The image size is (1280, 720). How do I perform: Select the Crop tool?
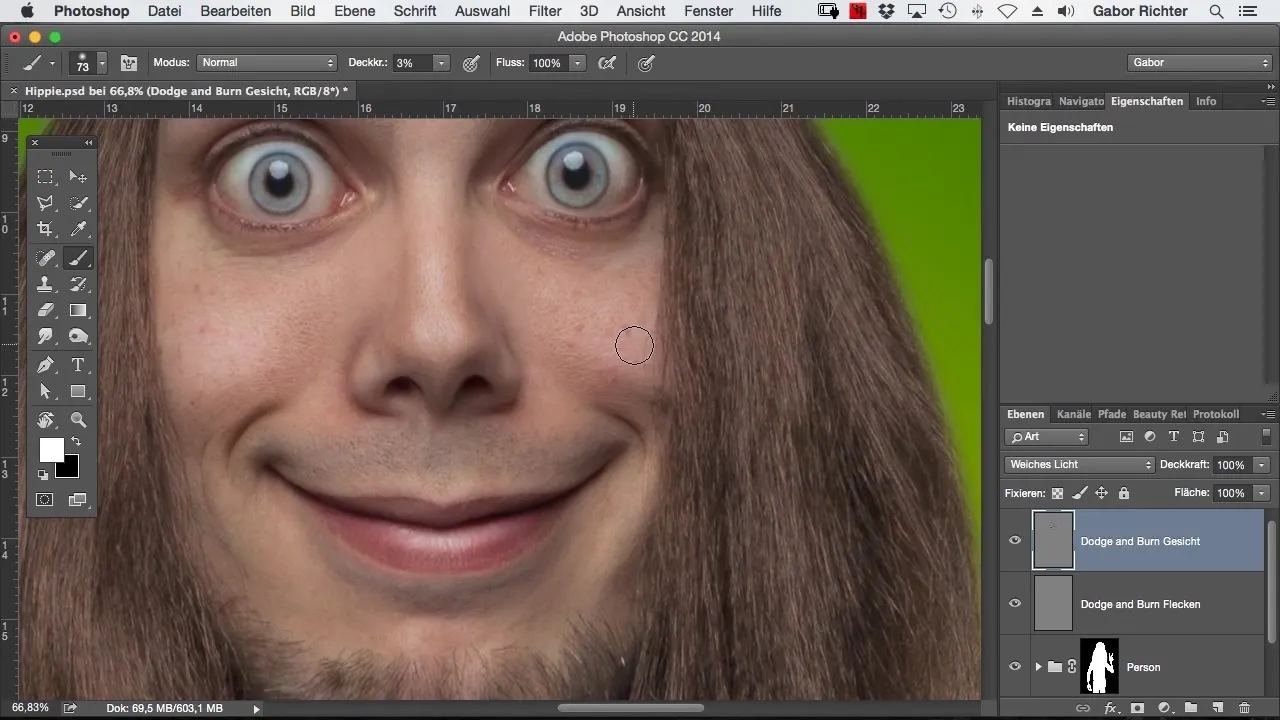coord(45,229)
